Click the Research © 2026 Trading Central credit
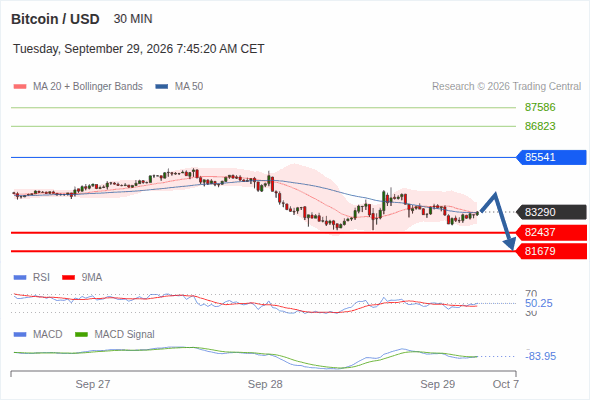This screenshot has width=590, height=400. tap(506, 87)
